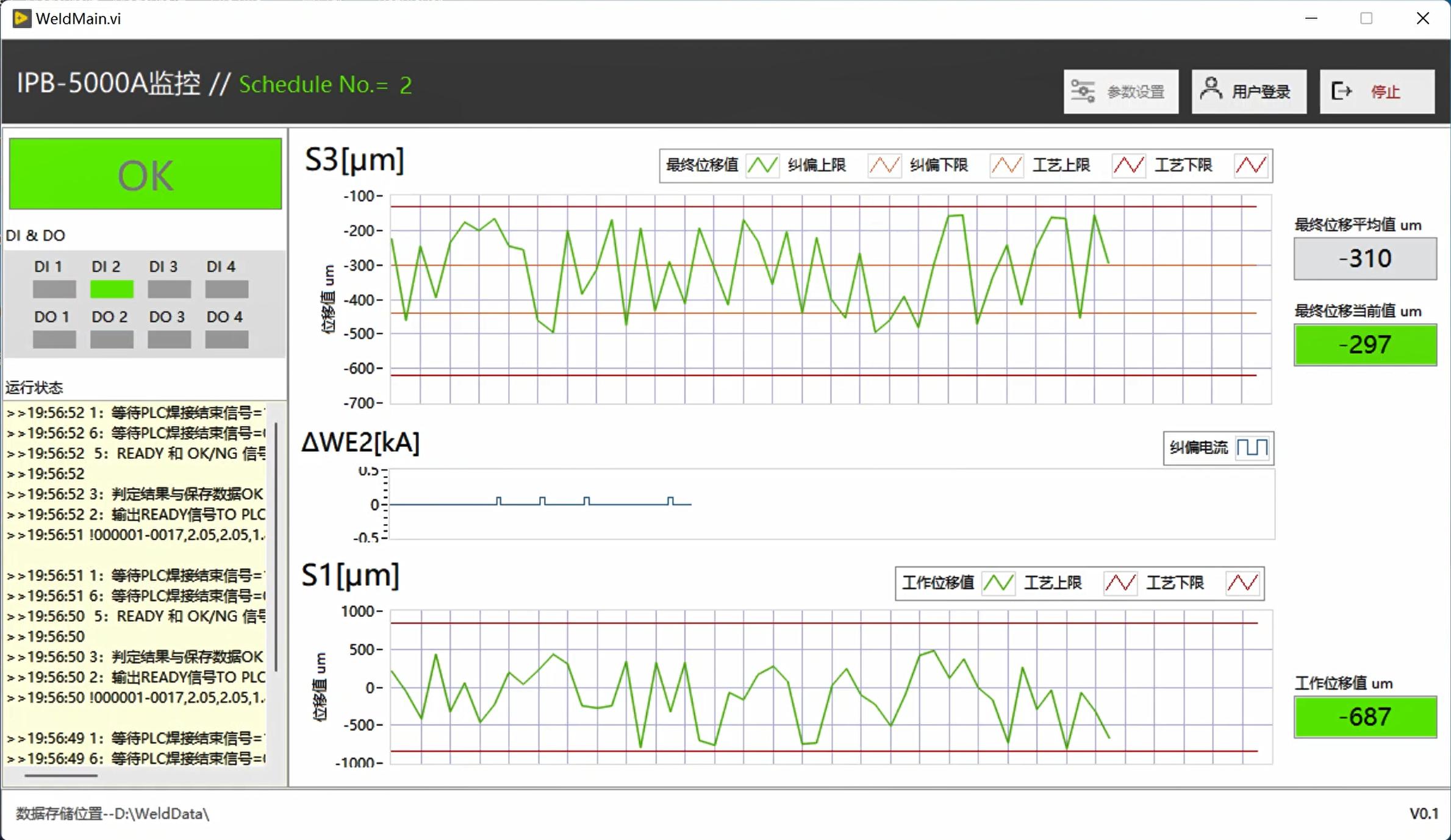Click the 工作位移值 field showing -687
This screenshot has width=1451, height=840.
pos(1365,717)
